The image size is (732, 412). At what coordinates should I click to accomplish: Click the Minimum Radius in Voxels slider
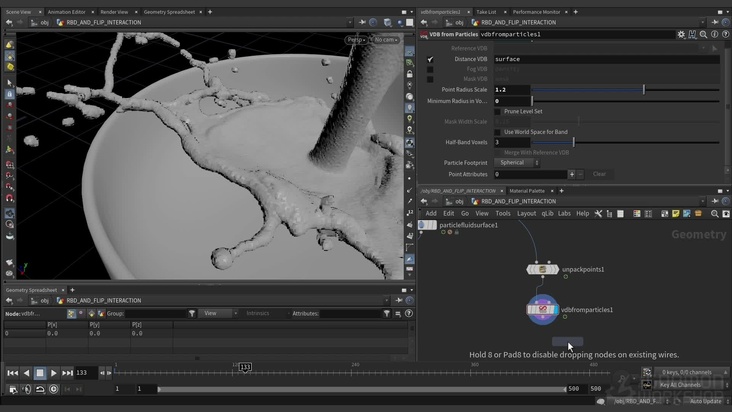[x=626, y=101]
